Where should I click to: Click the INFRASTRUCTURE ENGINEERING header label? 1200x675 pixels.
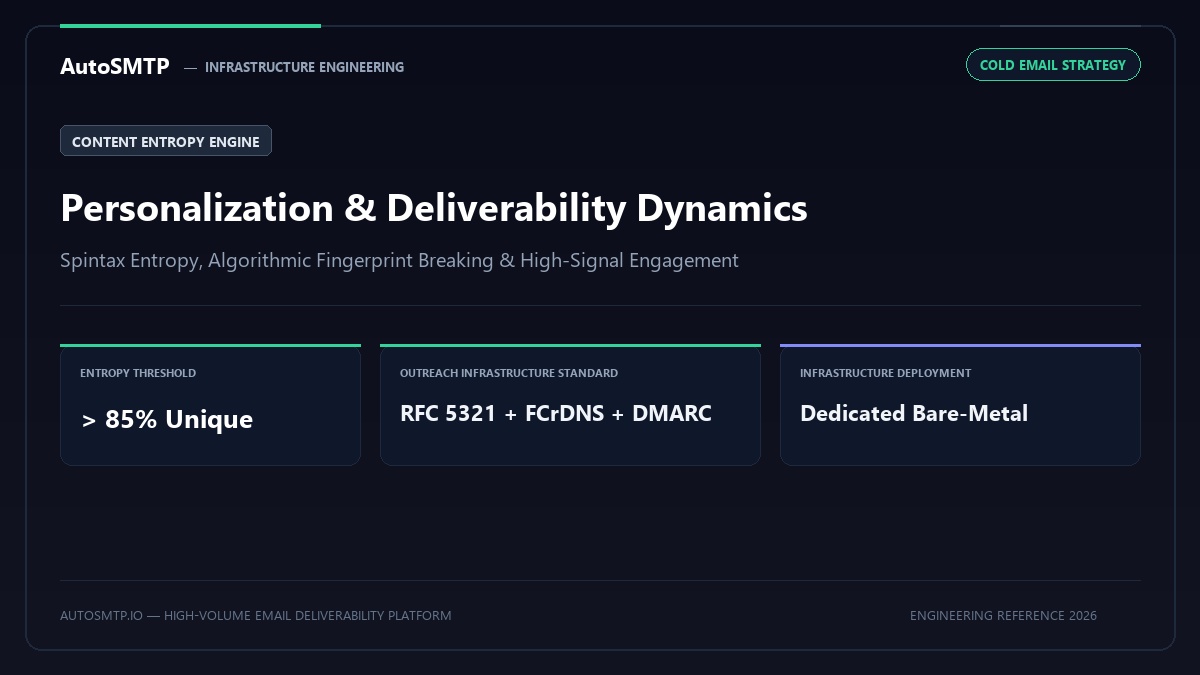coord(304,67)
